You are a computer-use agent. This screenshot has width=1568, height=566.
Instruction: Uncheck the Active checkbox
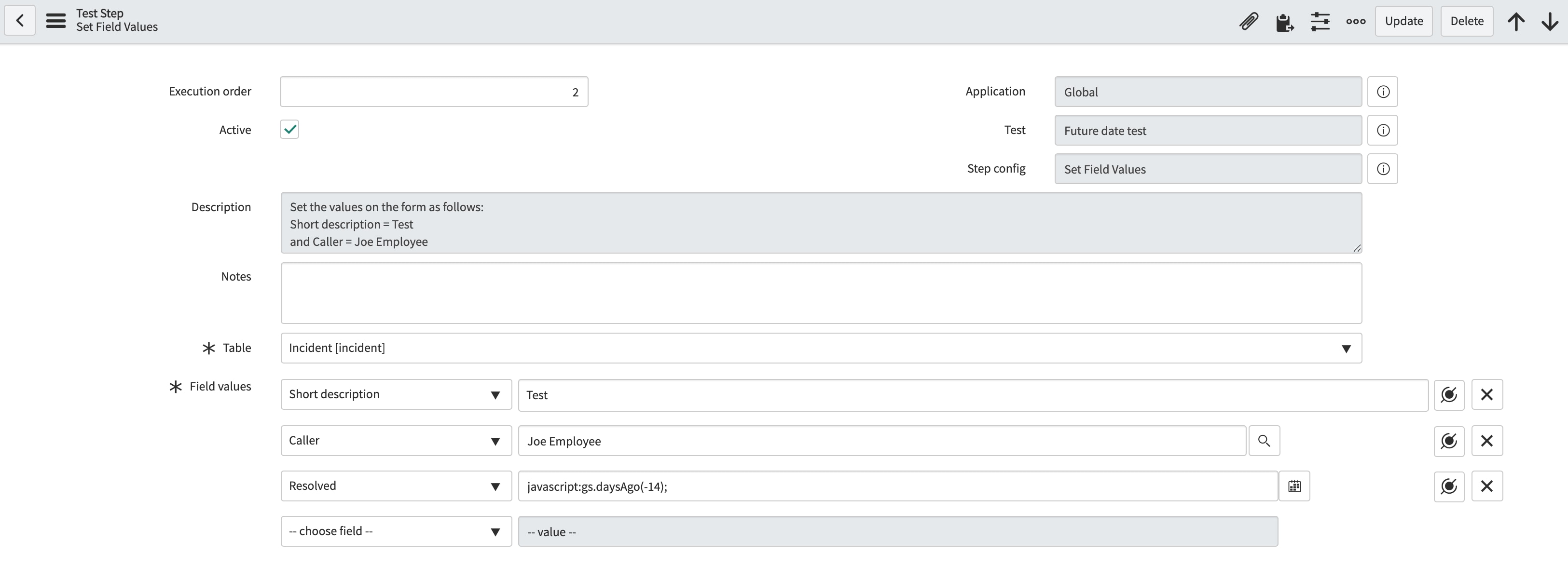290,130
